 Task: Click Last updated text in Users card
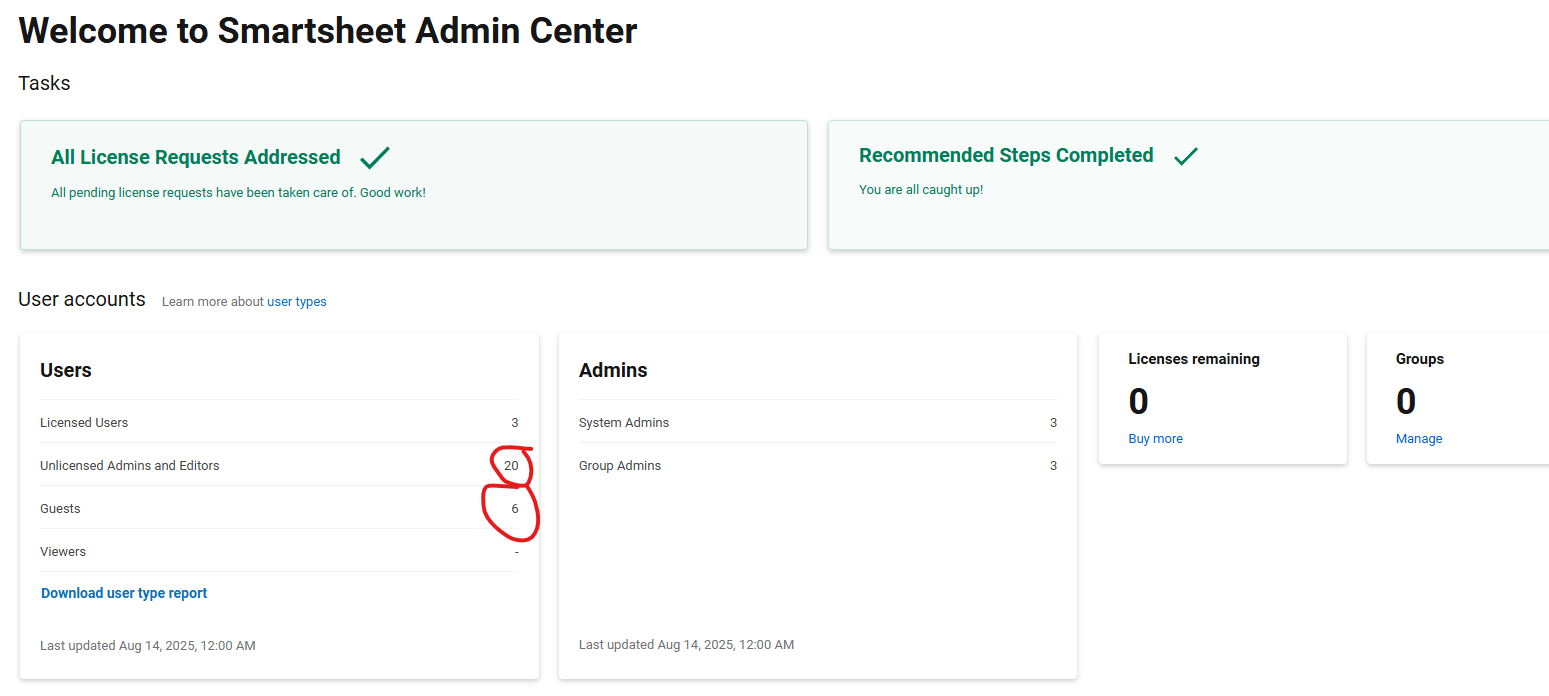148,645
